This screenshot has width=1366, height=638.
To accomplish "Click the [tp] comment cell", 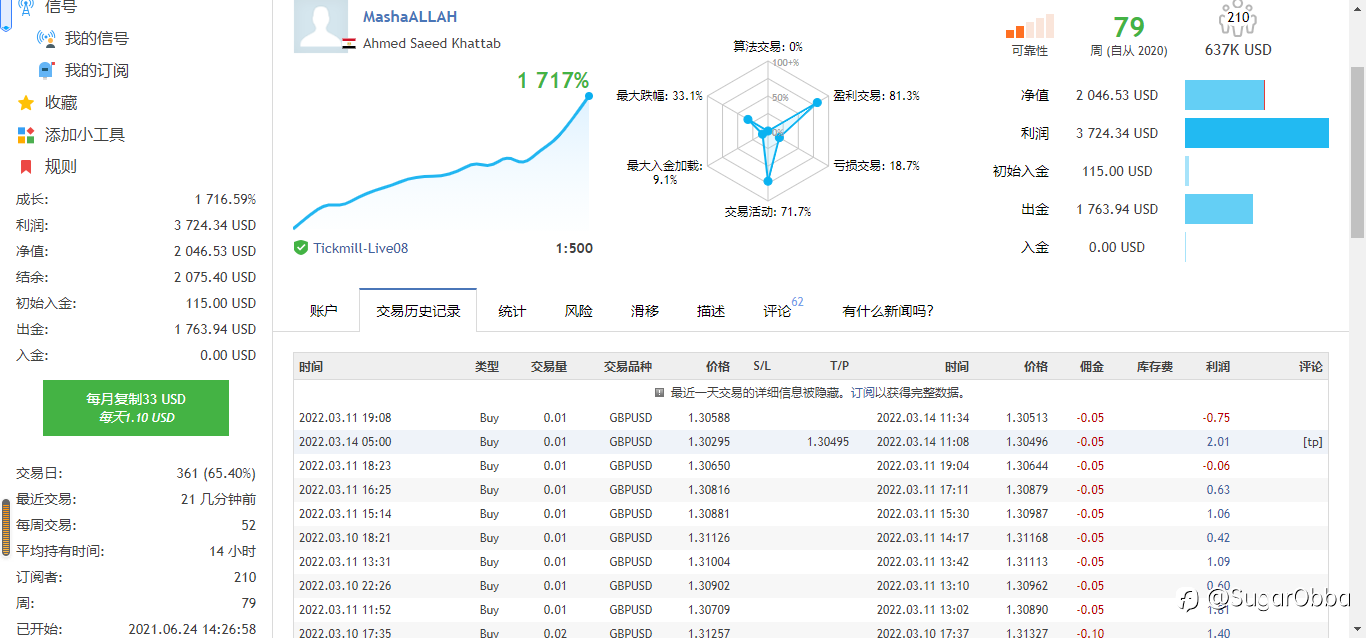I will (1312, 442).
